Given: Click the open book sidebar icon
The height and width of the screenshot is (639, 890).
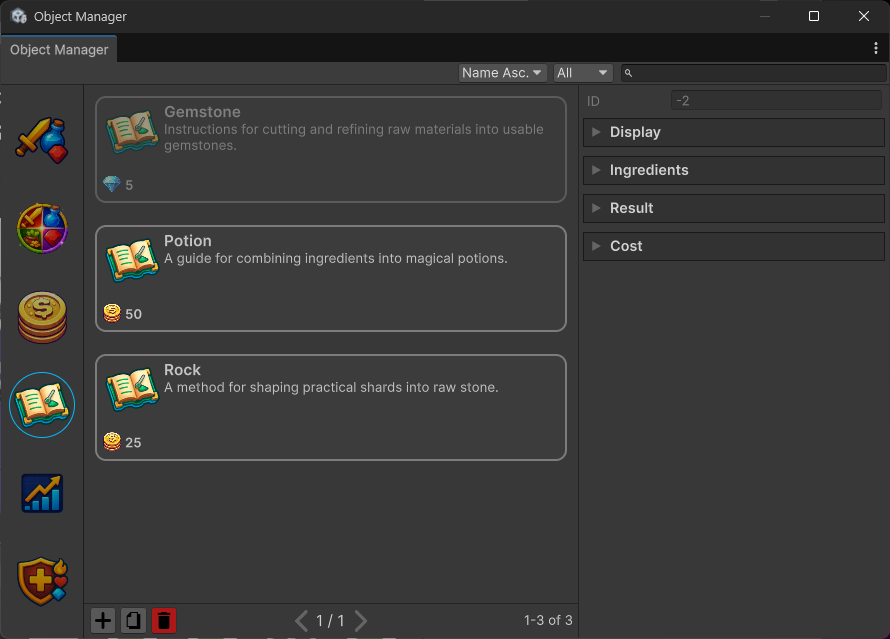Looking at the screenshot, I should click(x=42, y=404).
